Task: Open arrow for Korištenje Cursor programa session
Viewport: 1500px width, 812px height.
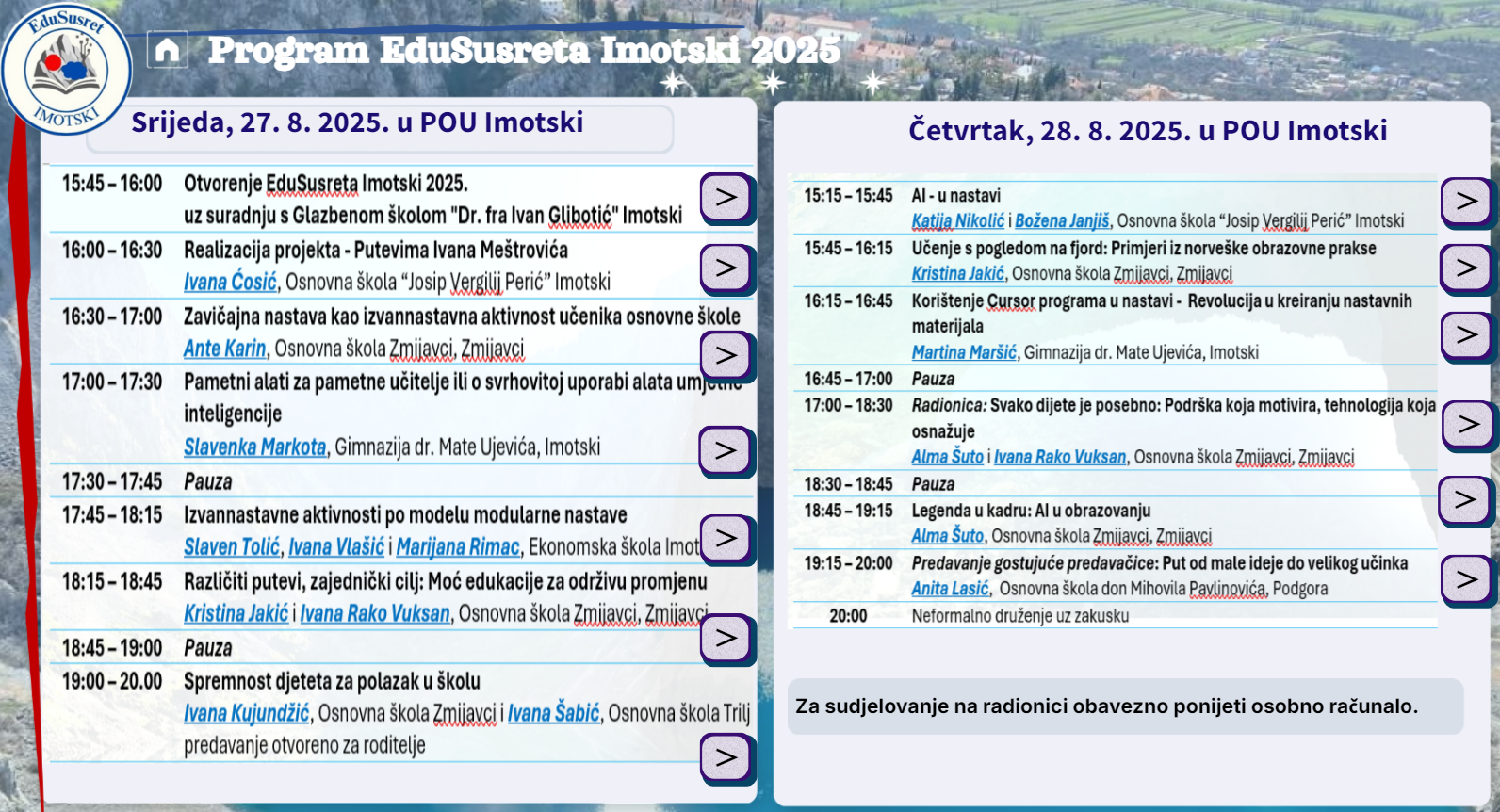Action: [x=1467, y=335]
